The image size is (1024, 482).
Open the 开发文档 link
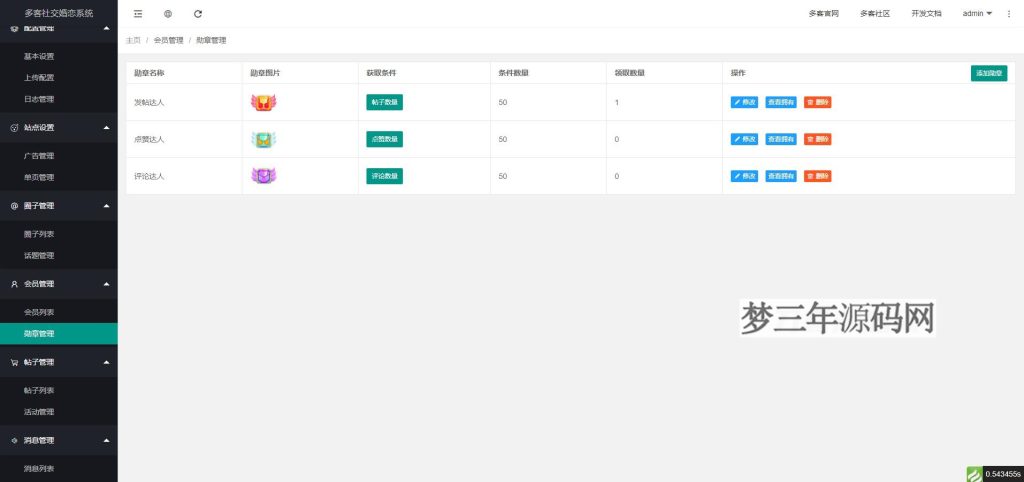point(926,14)
